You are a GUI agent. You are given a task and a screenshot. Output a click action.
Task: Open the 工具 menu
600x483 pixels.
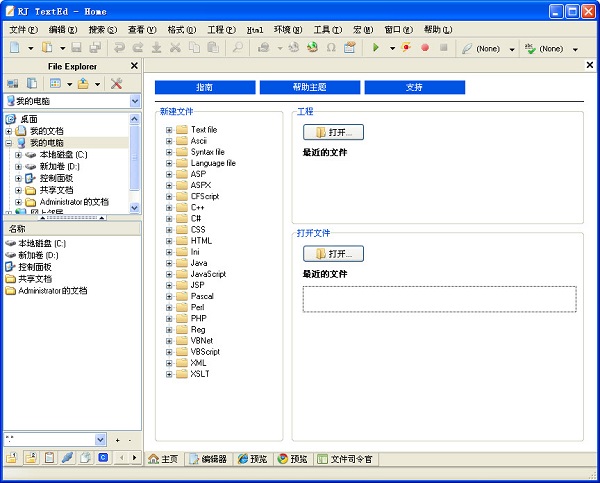coord(326,30)
